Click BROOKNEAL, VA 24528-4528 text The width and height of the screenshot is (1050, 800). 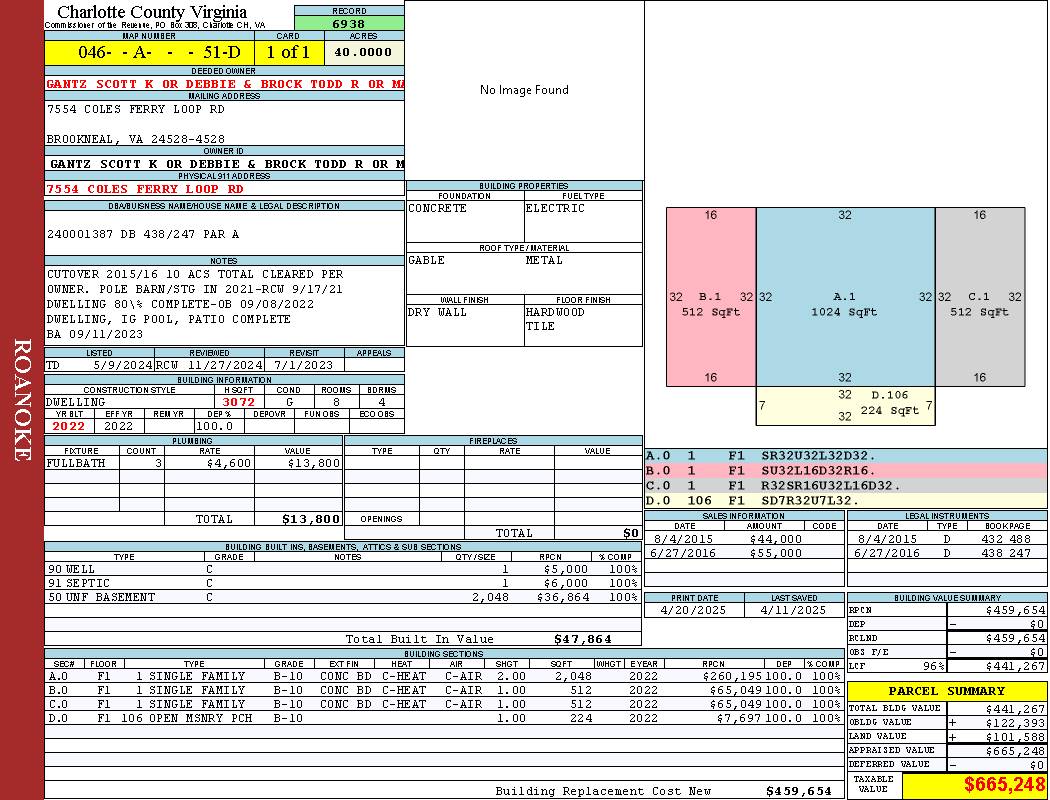136,139
